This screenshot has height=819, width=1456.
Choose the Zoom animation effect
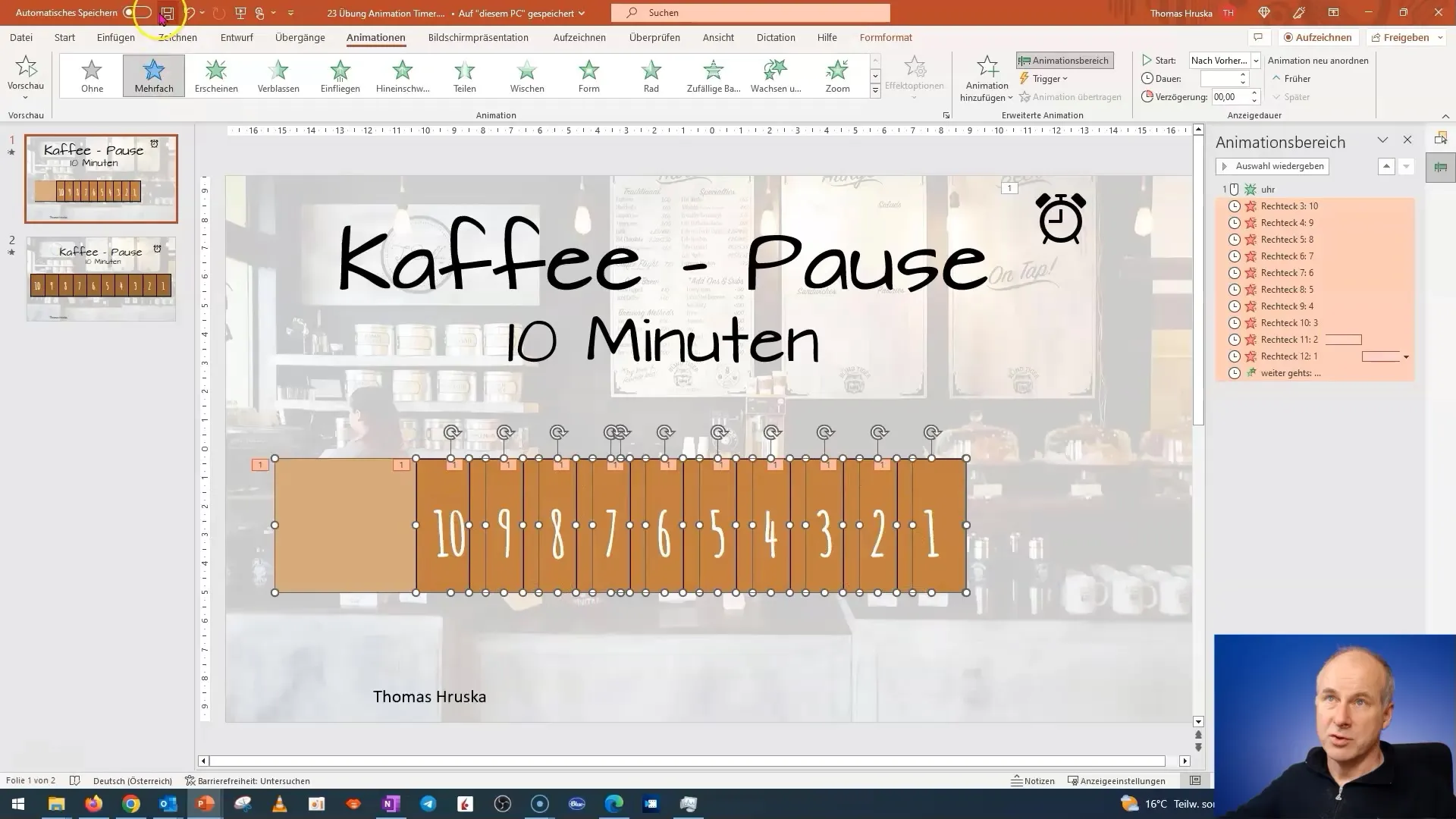point(838,76)
